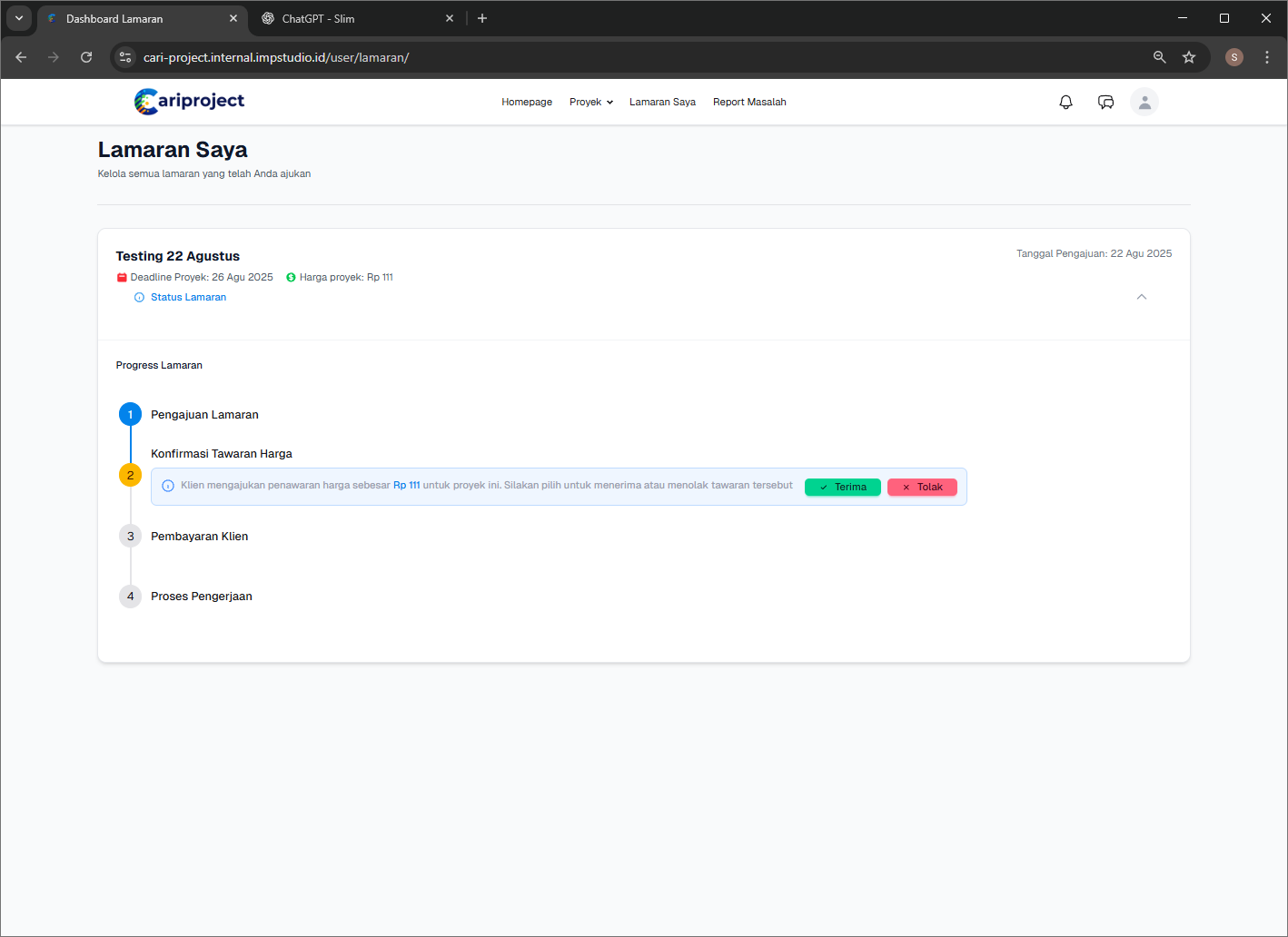The width and height of the screenshot is (1288, 937).
Task: Open the notifications bell icon
Action: [x=1065, y=103]
